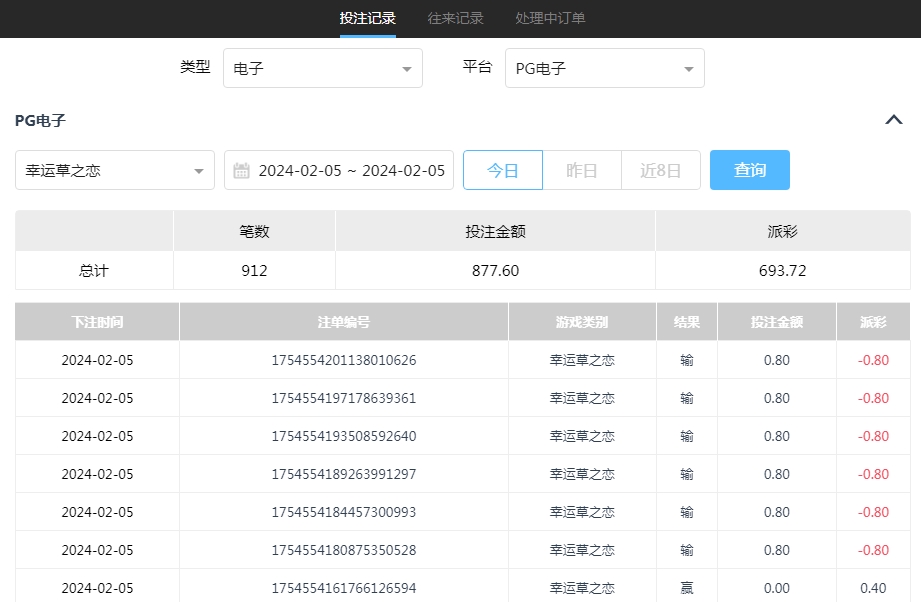The height and width of the screenshot is (602, 921).
Task: Click the 投注金额 table column header
Action: click(776, 322)
